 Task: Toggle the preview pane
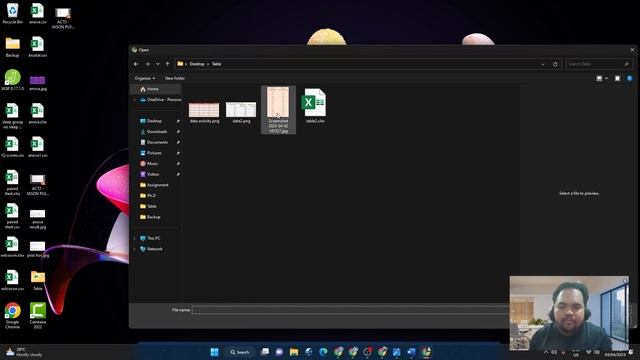coord(617,78)
